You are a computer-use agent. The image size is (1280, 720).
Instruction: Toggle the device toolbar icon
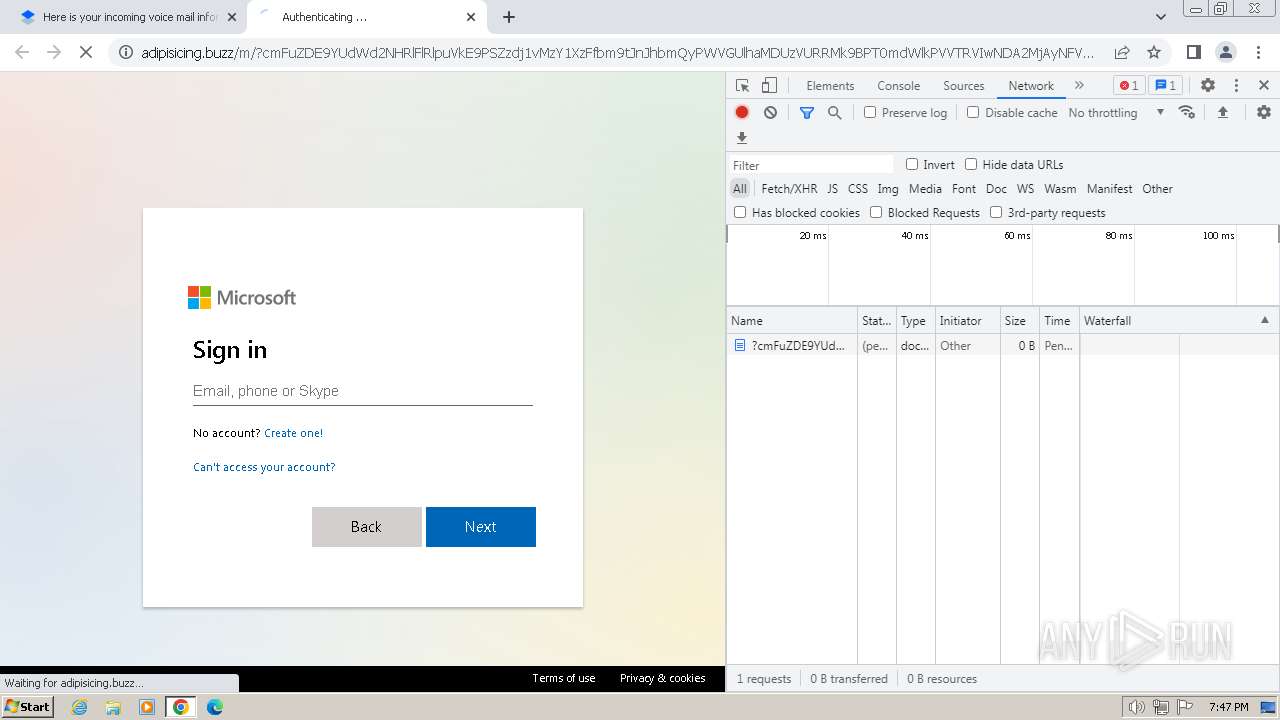(769, 86)
